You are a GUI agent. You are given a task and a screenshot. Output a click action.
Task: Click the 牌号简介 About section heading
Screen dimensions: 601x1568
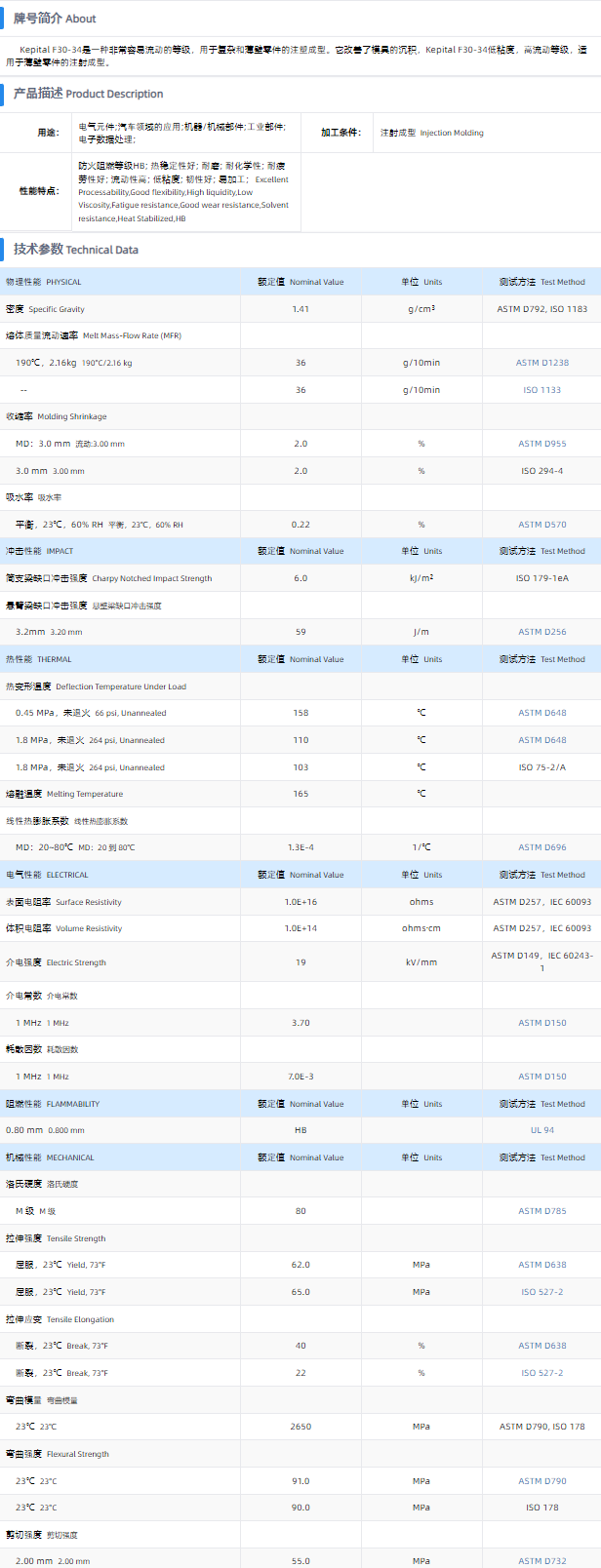(55, 19)
